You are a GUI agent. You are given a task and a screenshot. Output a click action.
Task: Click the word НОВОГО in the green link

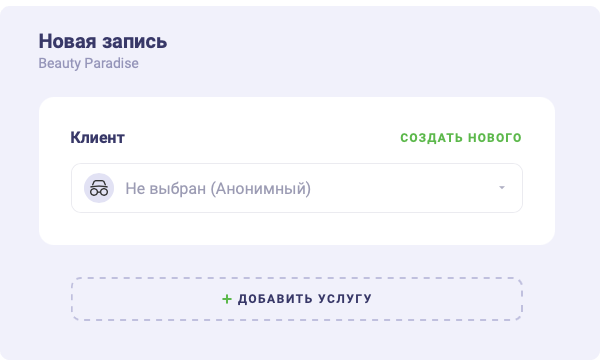click(495, 137)
